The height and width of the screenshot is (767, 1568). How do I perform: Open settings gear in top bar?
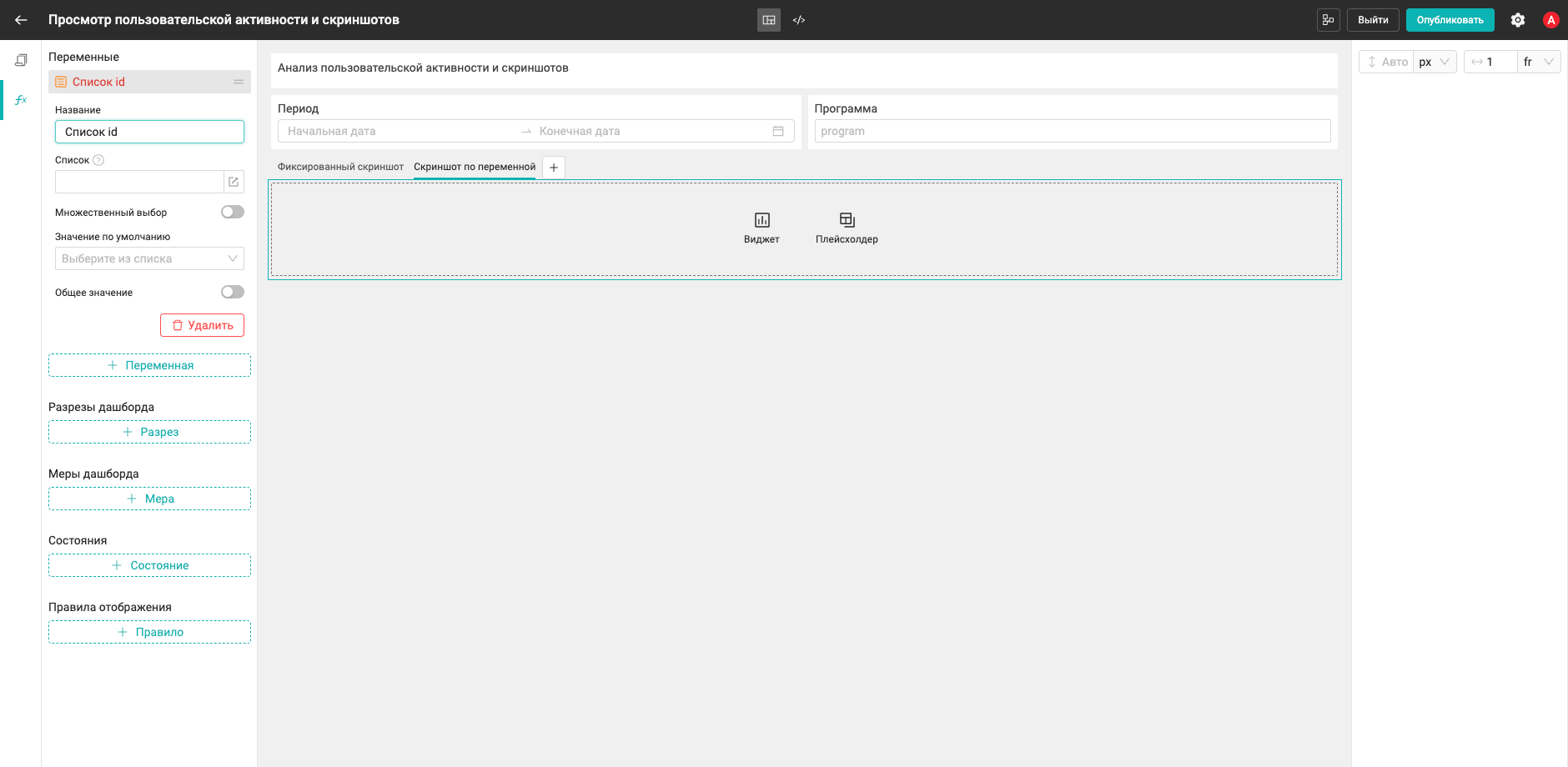1518,20
